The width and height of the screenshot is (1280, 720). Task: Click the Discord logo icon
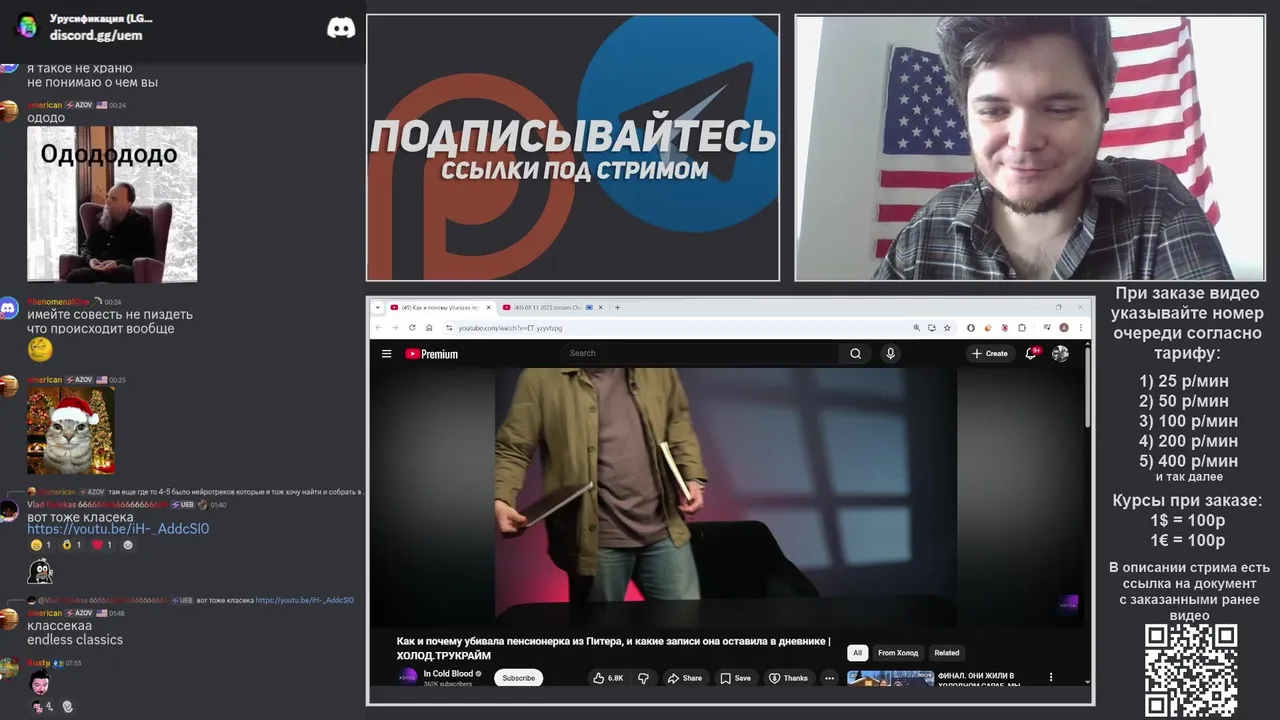341,28
